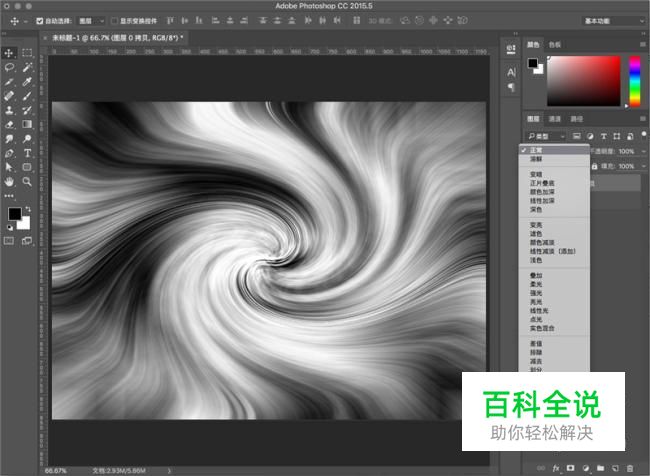Reset default foreground and background colors

pos(10,227)
